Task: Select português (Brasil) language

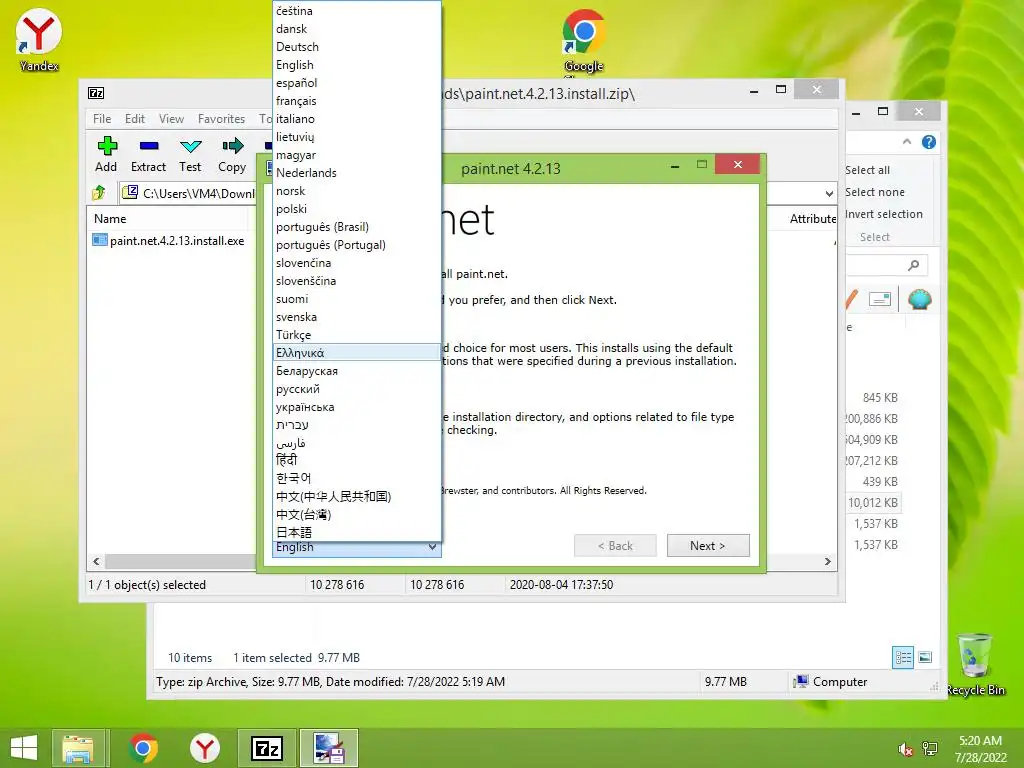Action: pyautogui.click(x=357, y=227)
